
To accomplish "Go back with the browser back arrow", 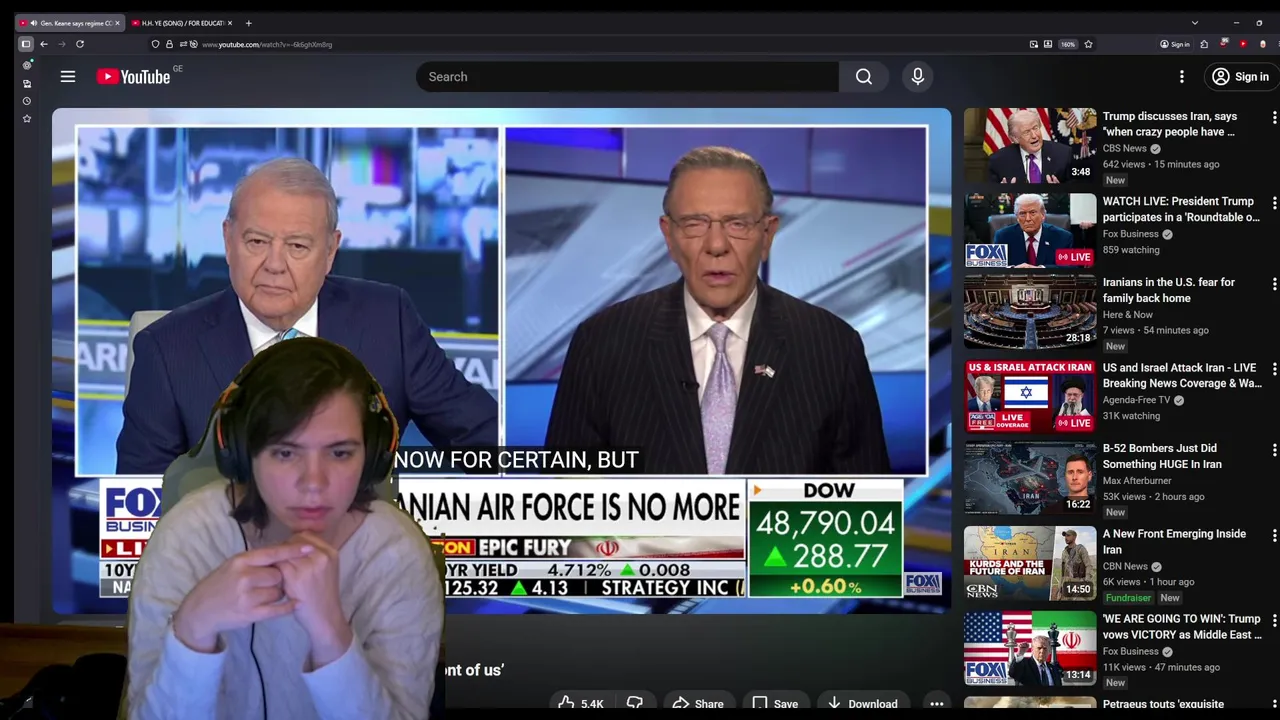I will click(44, 44).
